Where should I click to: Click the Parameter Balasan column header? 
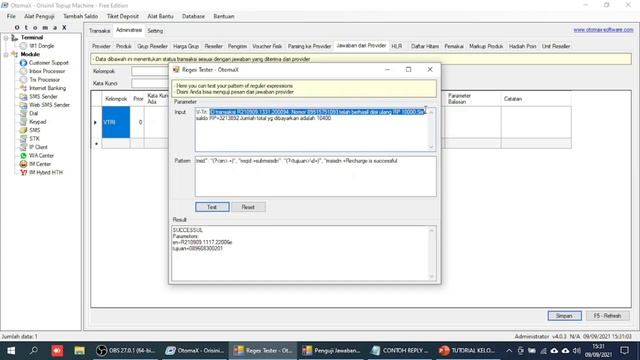[472, 99]
